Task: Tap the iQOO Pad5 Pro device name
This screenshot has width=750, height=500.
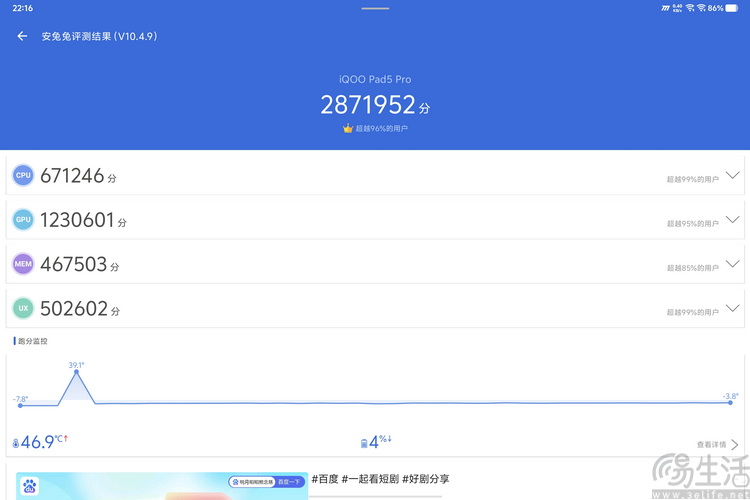Action: click(x=375, y=79)
